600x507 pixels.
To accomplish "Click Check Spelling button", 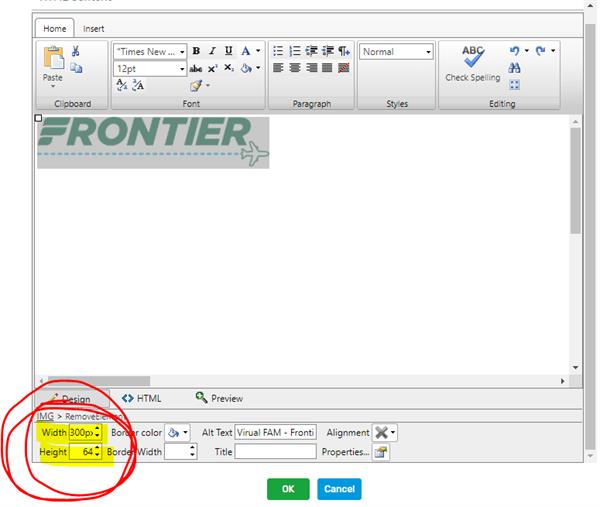I will tap(473, 64).
